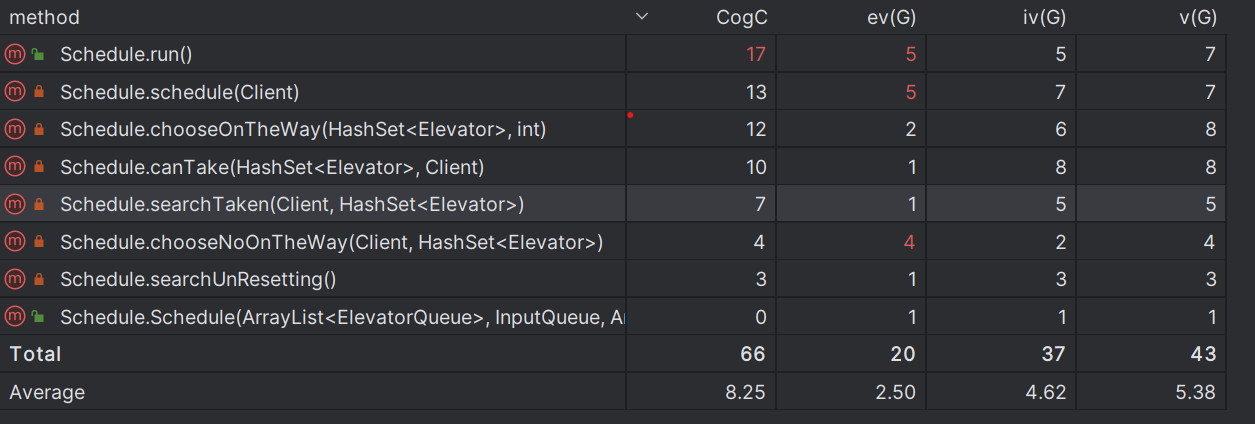Click the method icon for chooseOnTheWay row
1255x424 pixels.
point(14,129)
